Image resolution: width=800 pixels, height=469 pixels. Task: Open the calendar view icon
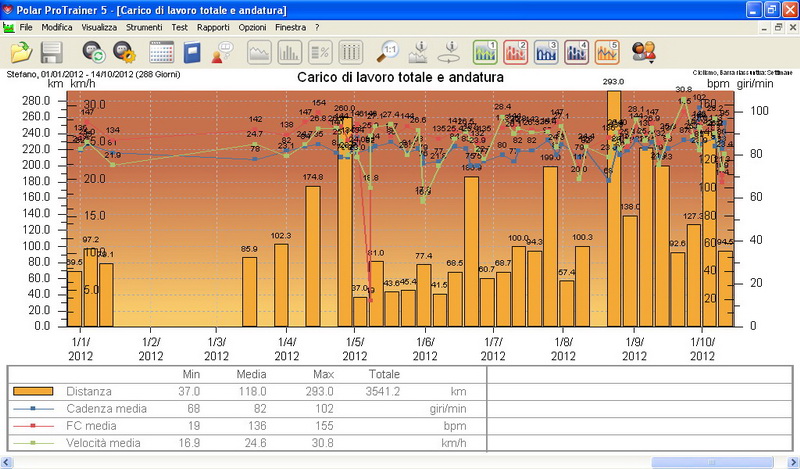[161, 52]
